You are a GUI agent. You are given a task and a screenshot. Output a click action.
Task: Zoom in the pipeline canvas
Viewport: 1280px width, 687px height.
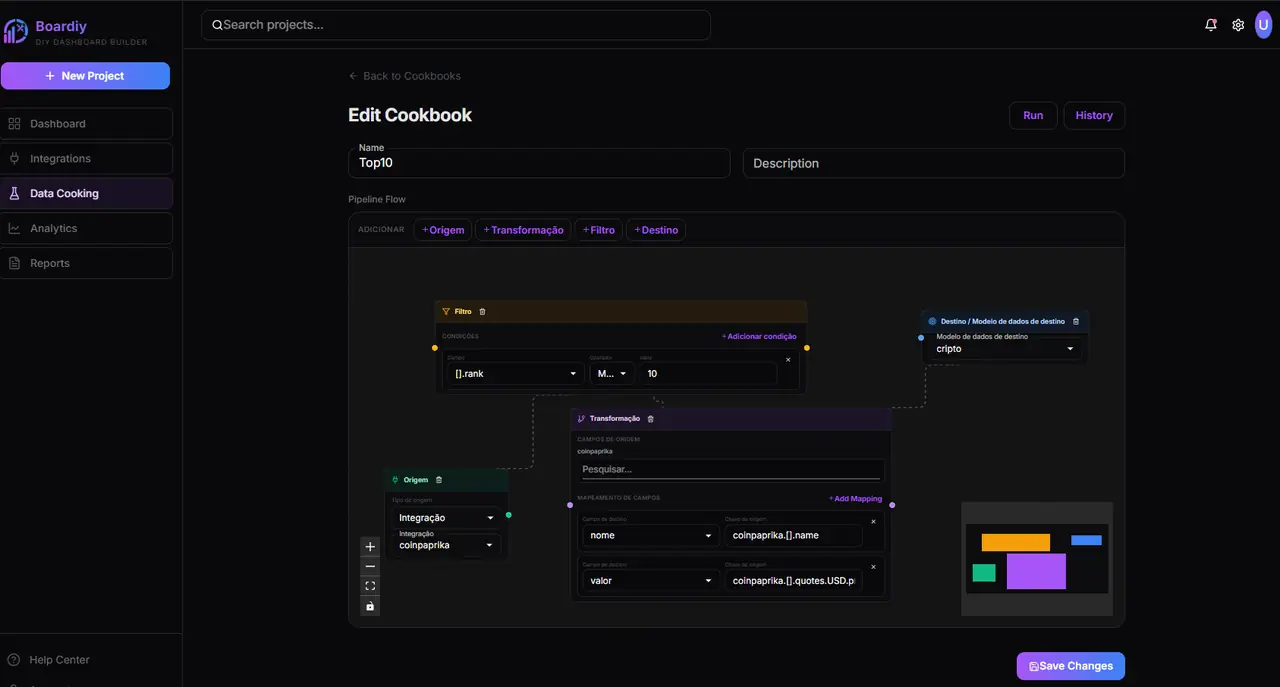[370, 547]
